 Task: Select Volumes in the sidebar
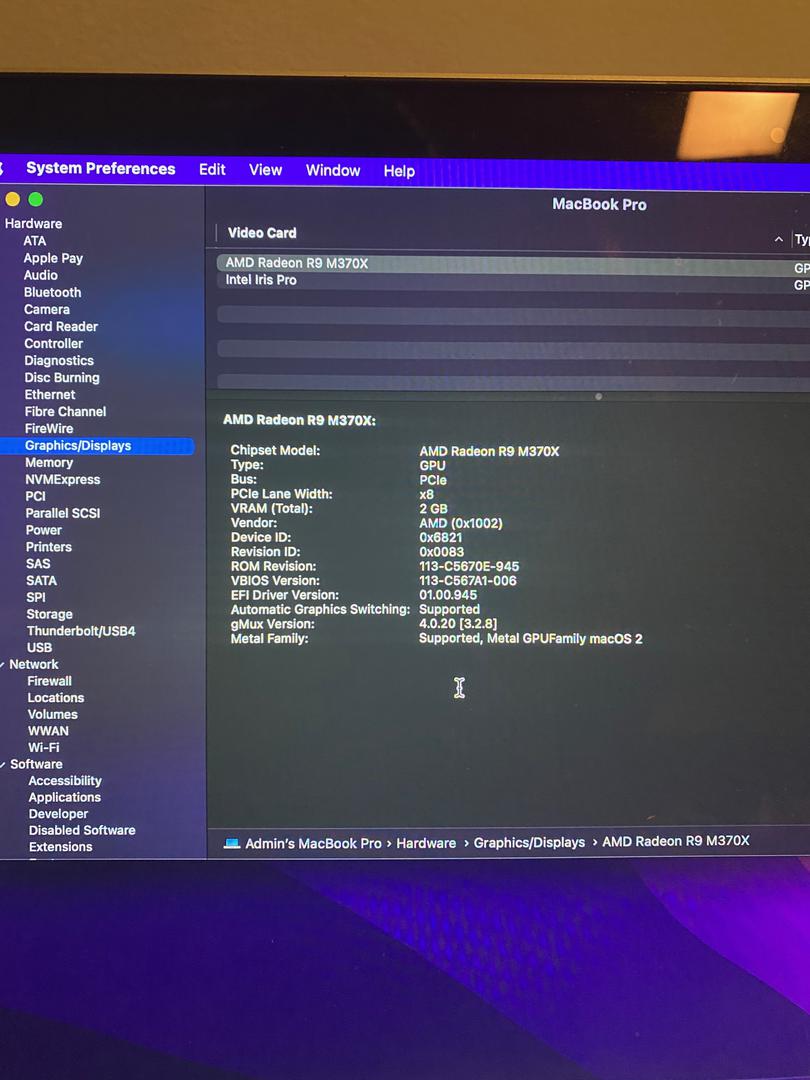pyautogui.click(x=52, y=714)
